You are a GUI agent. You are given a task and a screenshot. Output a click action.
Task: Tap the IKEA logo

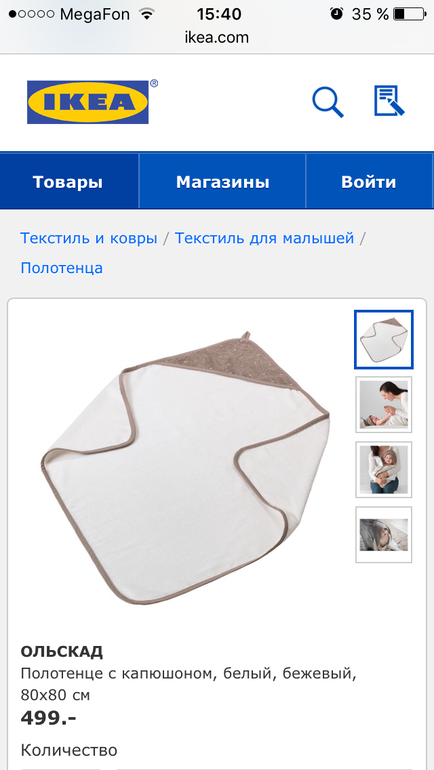pyautogui.click(x=88, y=102)
